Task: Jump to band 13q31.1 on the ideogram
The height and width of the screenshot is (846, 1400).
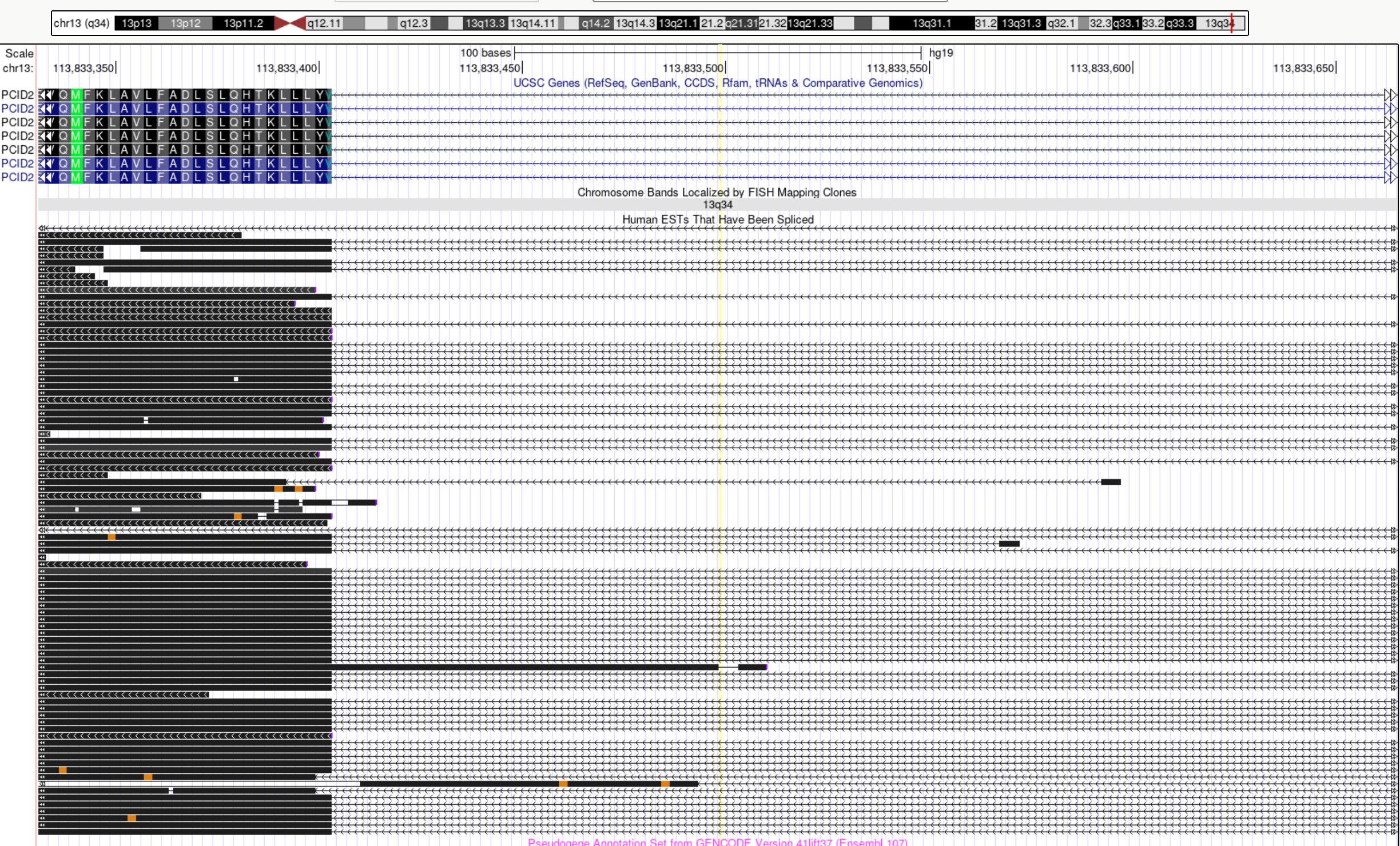Action: pos(931,23)
